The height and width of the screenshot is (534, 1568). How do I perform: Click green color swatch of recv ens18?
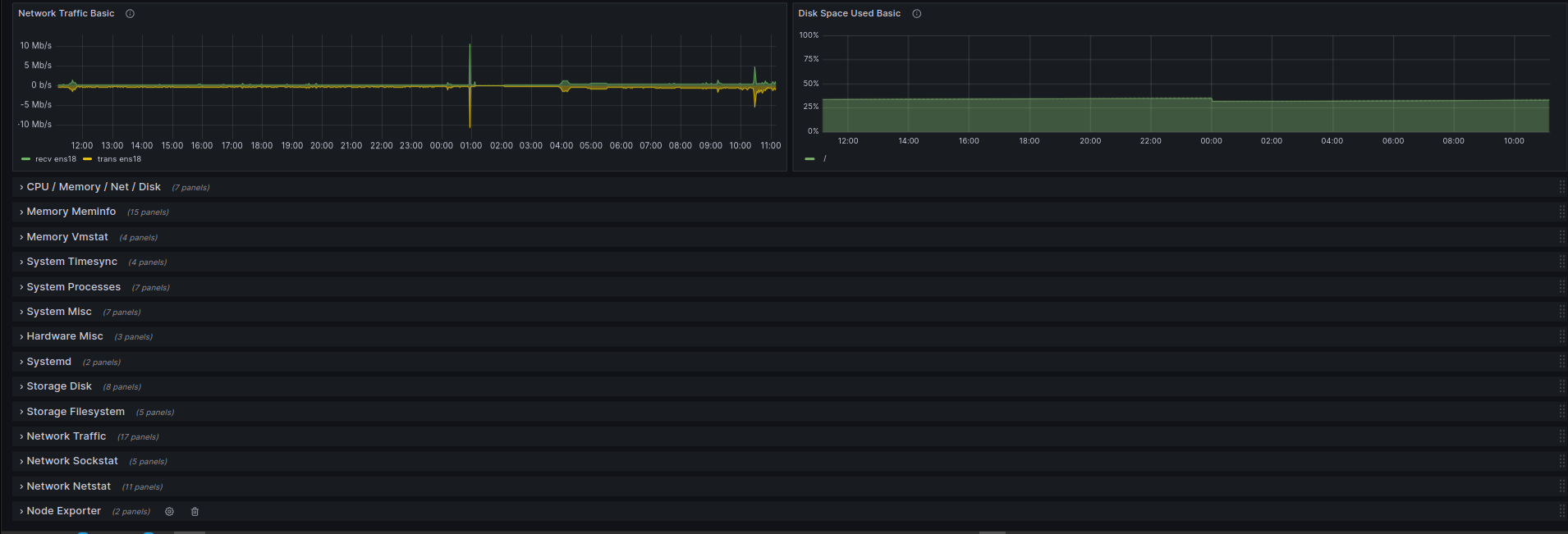point(25,159)
